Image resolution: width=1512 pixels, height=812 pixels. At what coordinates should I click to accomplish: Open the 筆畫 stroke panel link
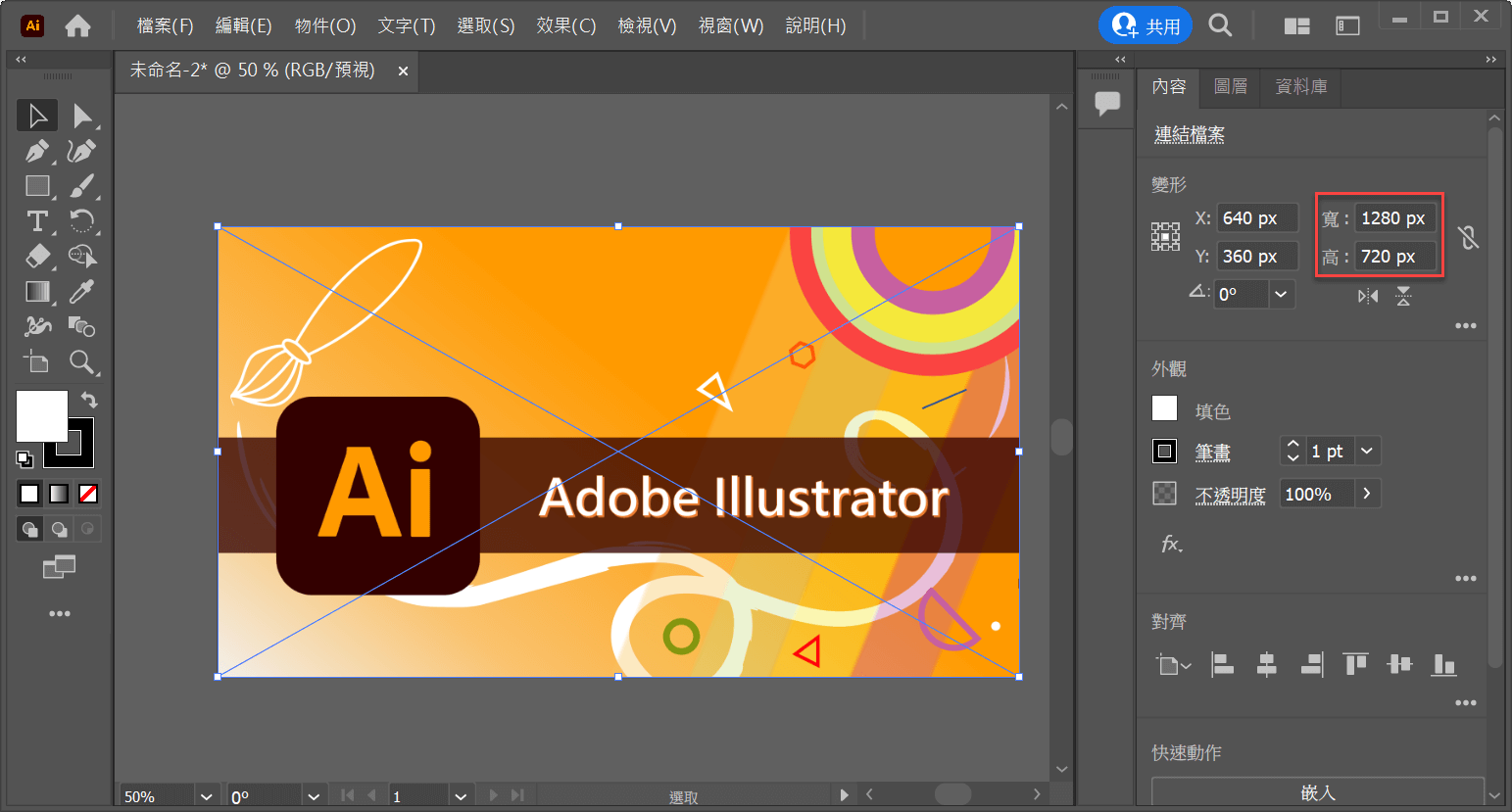point(1213,452)
